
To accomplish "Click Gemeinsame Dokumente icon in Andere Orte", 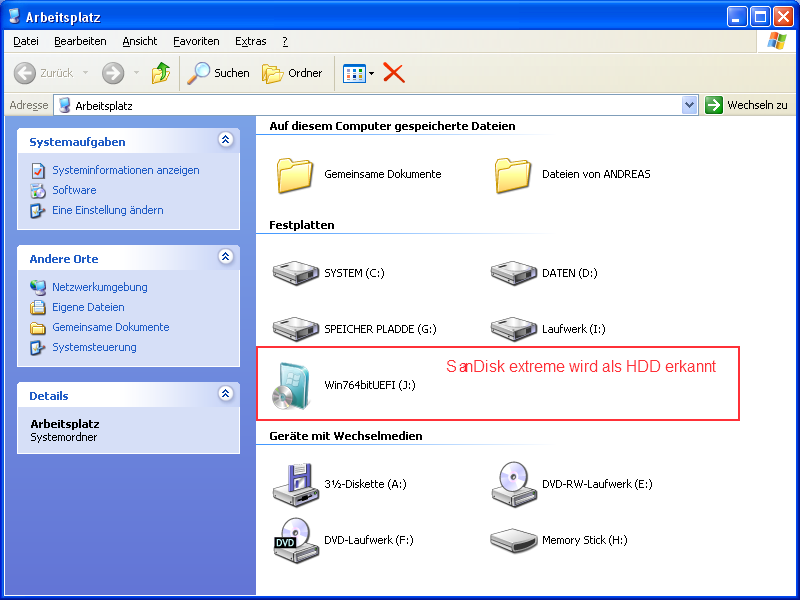I will [38, 328].
